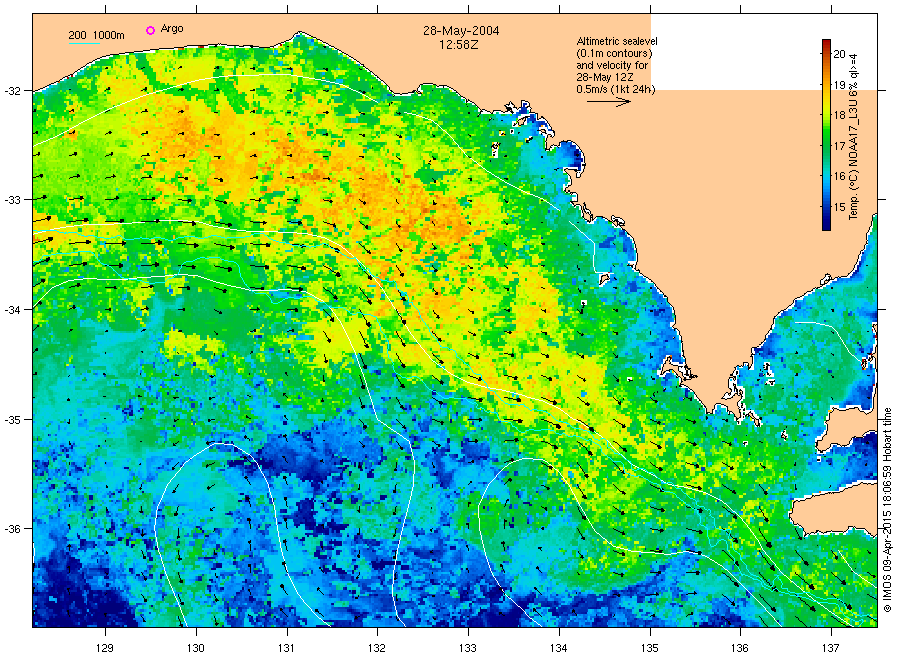This screenshot has height=660, width=900.
Task: Click the magenta Argo marker circle
Action: (150, 30)
